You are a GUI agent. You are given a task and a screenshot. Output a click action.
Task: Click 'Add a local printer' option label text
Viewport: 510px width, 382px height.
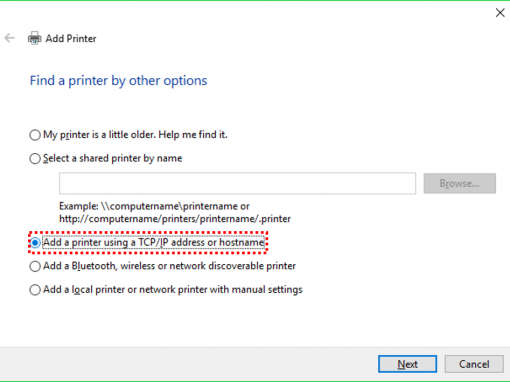pyautogui.click(x=173, y=290)
